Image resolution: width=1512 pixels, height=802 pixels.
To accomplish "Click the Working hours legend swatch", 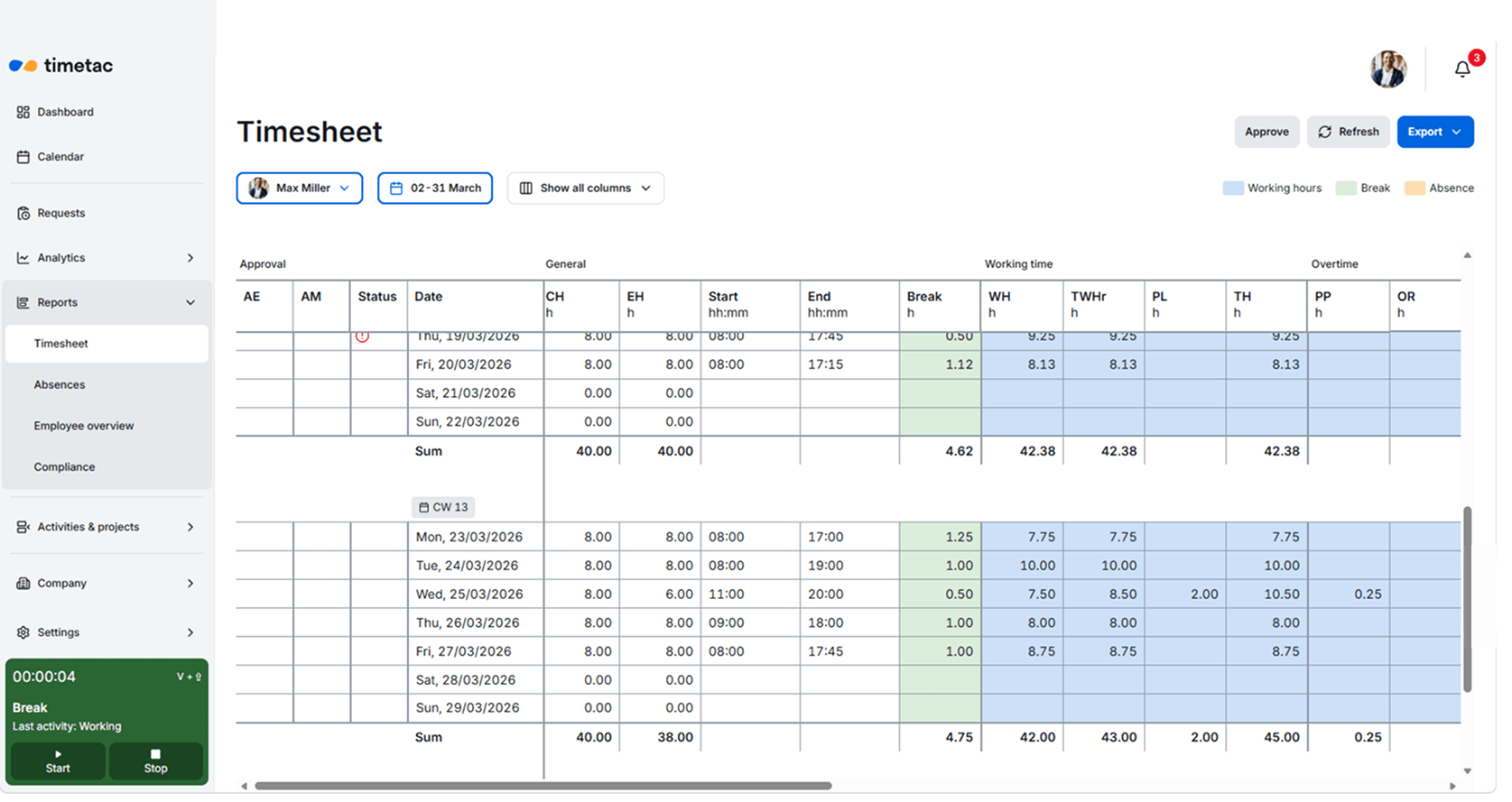I will point(1233,189).
